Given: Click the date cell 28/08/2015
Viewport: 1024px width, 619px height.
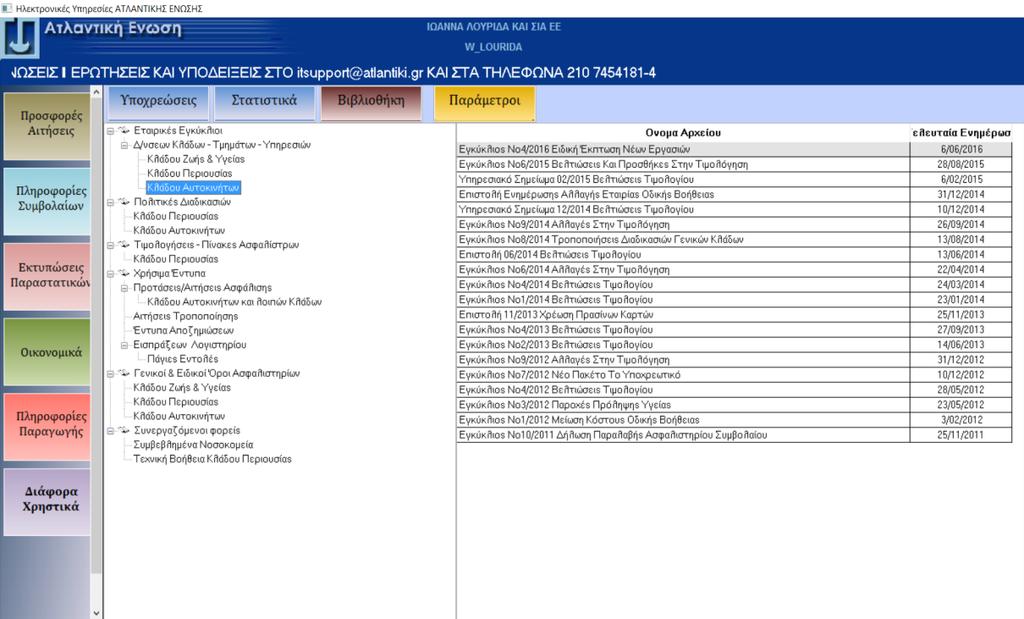Looking at the screenshot, I should click(961, 165).
